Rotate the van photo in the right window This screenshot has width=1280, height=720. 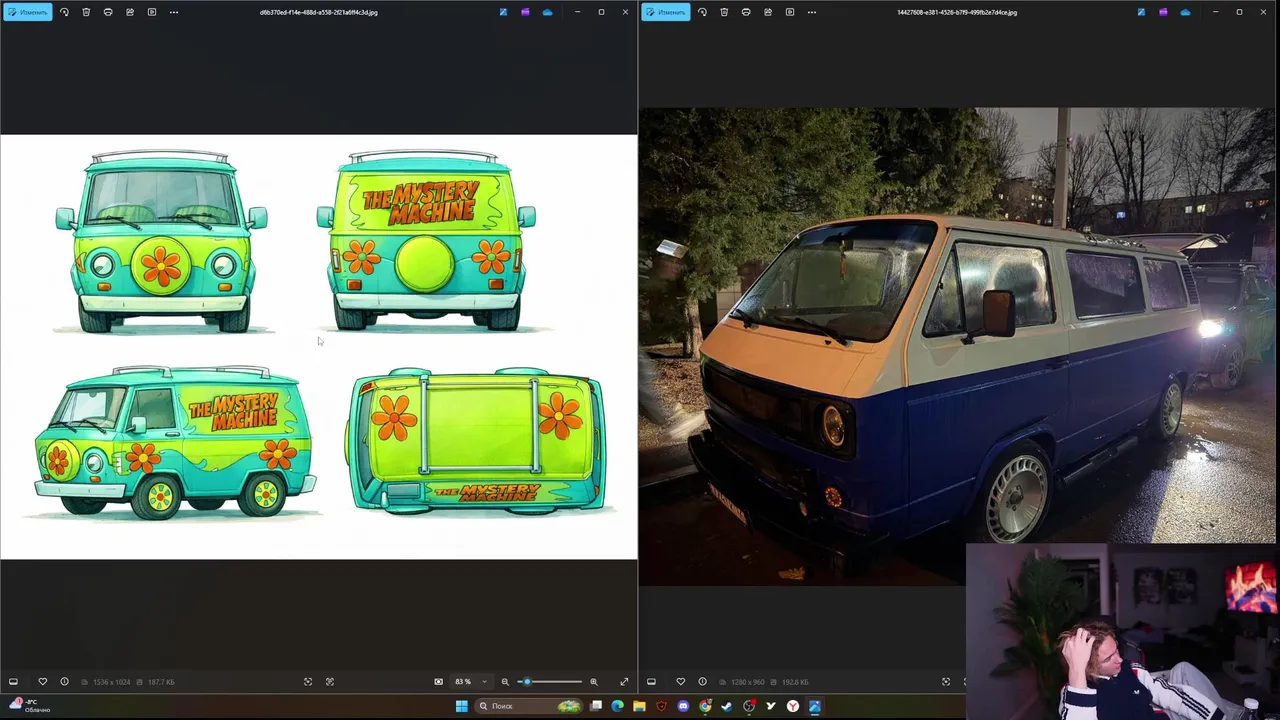pyautogui.click(x=702, y=12)
